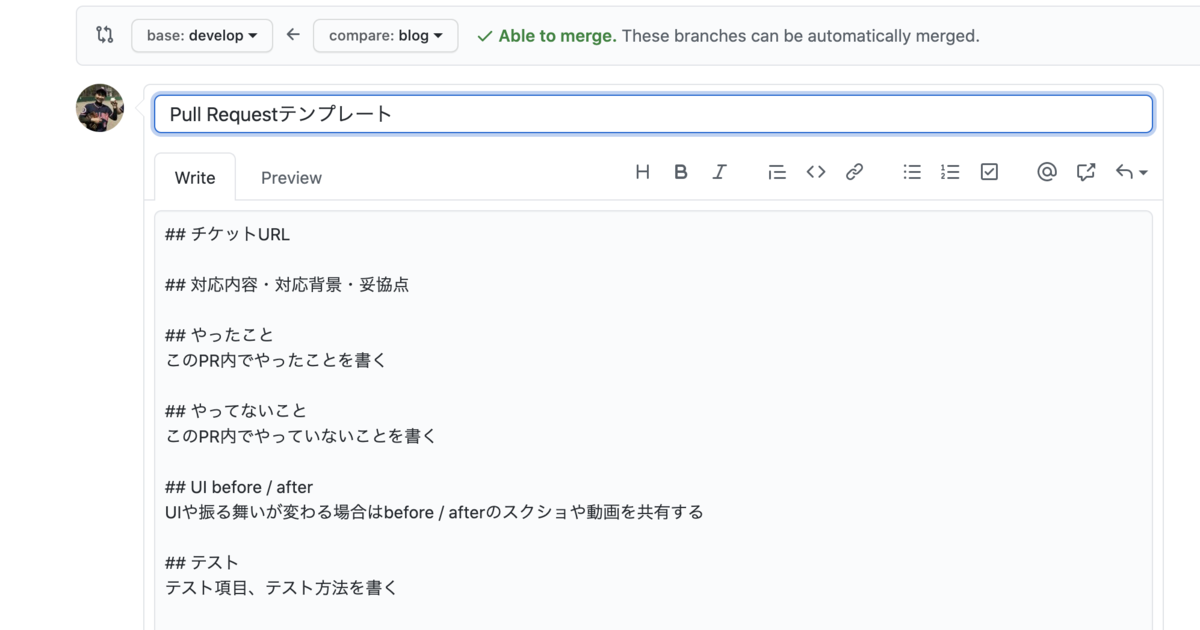Add a task list checkbox icon
This screenshot has width=1200, height=630.
[x=989, y=172]
